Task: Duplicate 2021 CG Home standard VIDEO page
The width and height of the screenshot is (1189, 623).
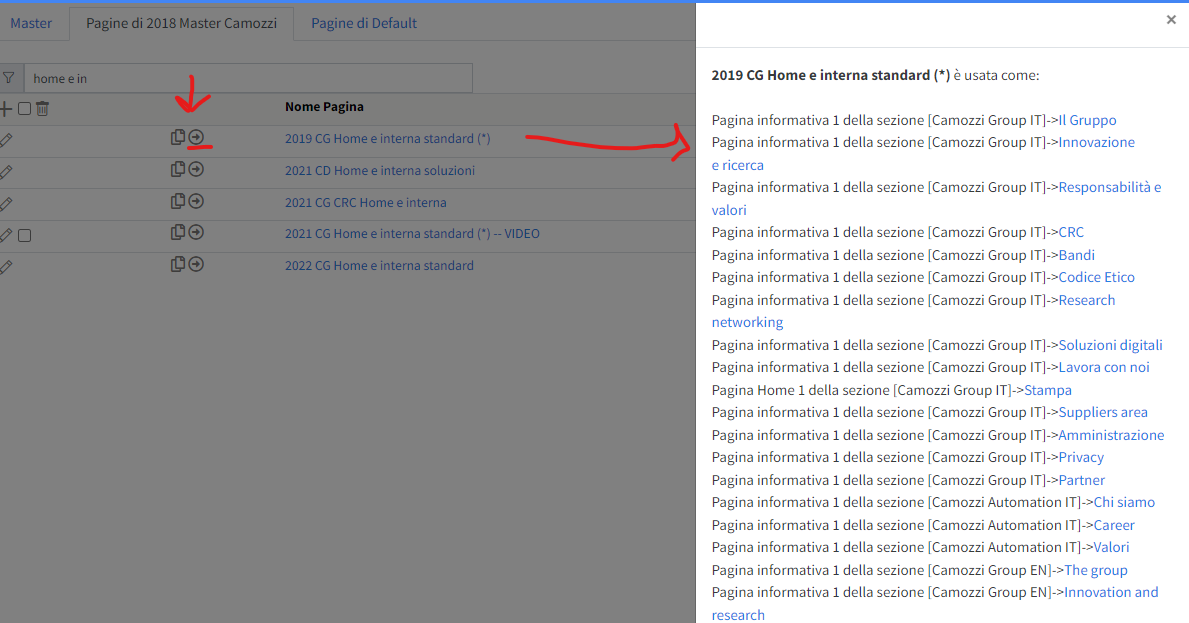Action: (177, 232)
